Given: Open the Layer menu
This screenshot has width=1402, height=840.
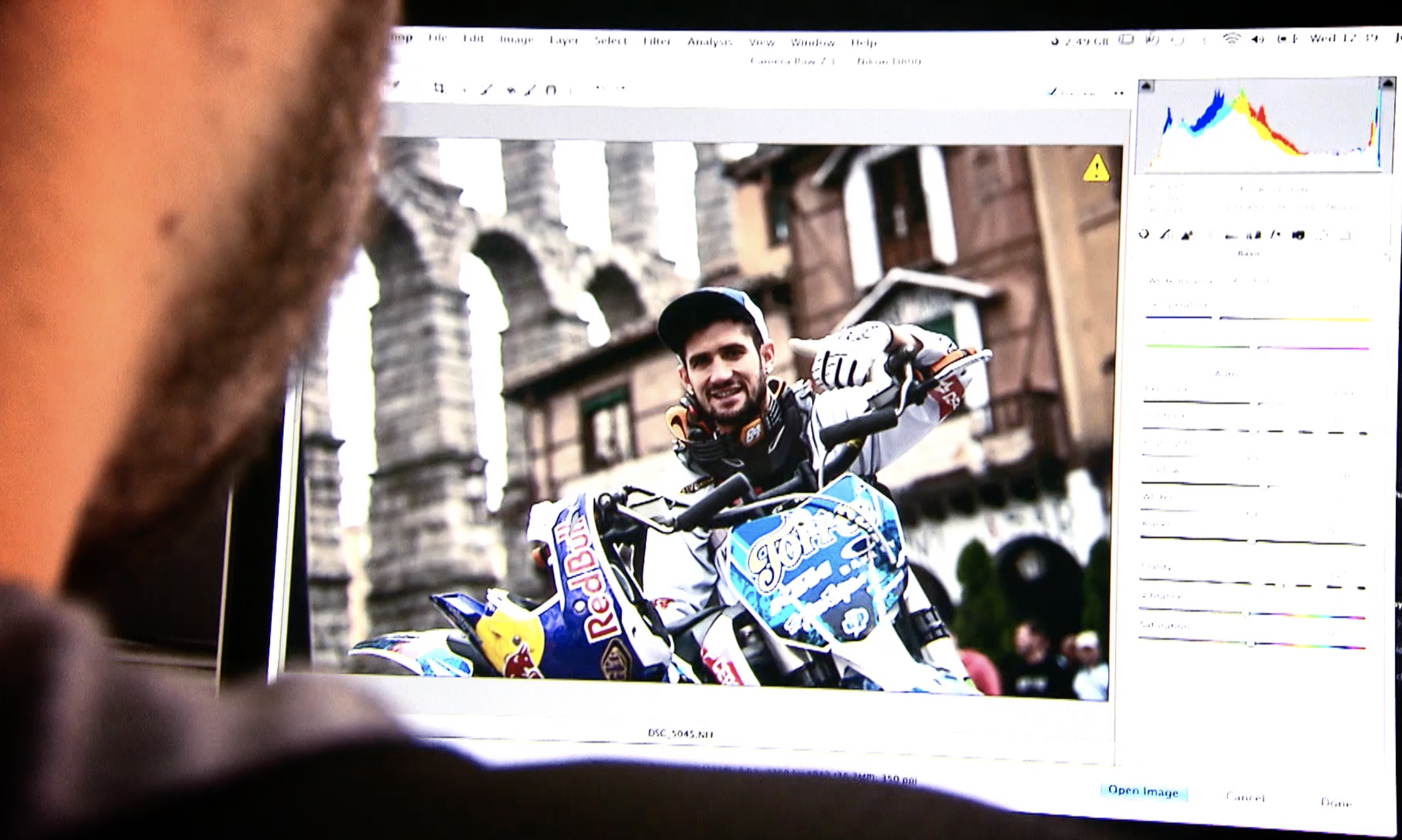Looking at the screenshot, I should tap(564, 40).
